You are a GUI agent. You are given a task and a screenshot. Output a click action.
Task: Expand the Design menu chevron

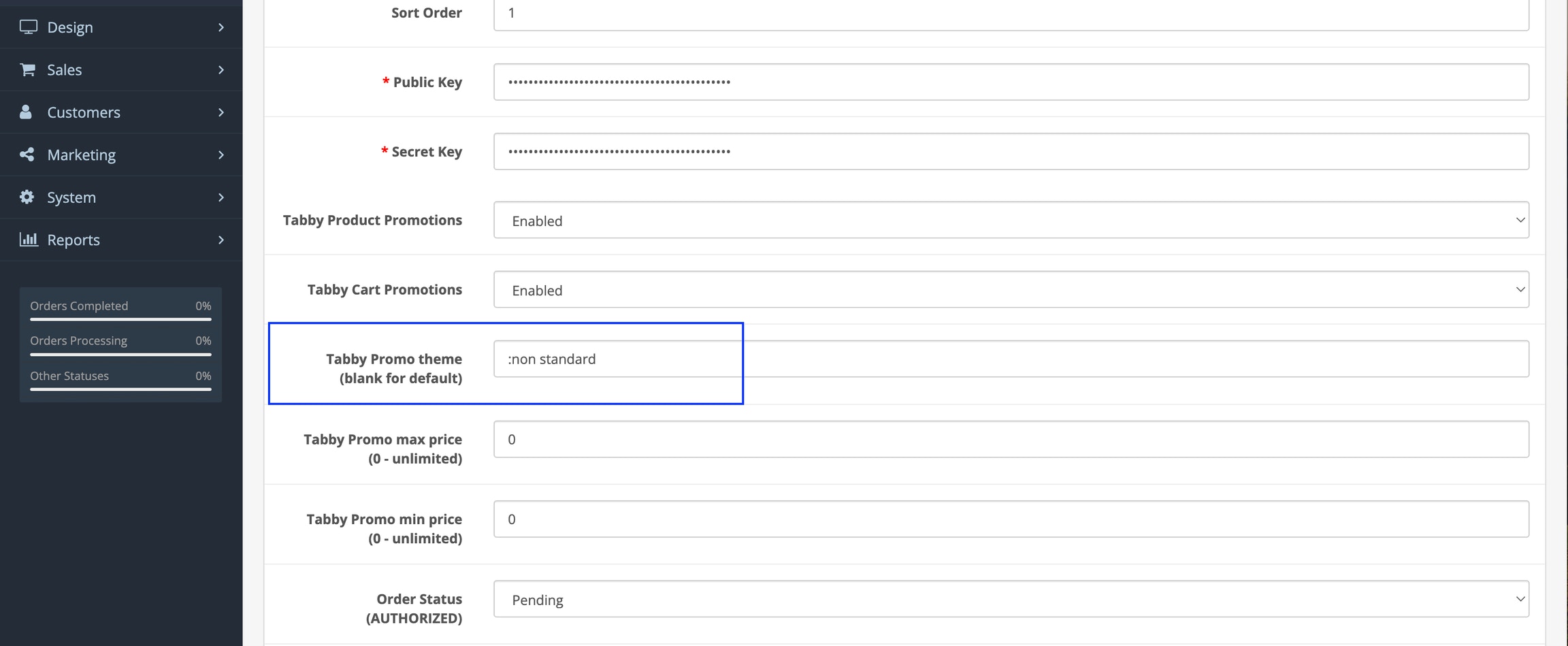pos(221,27)
